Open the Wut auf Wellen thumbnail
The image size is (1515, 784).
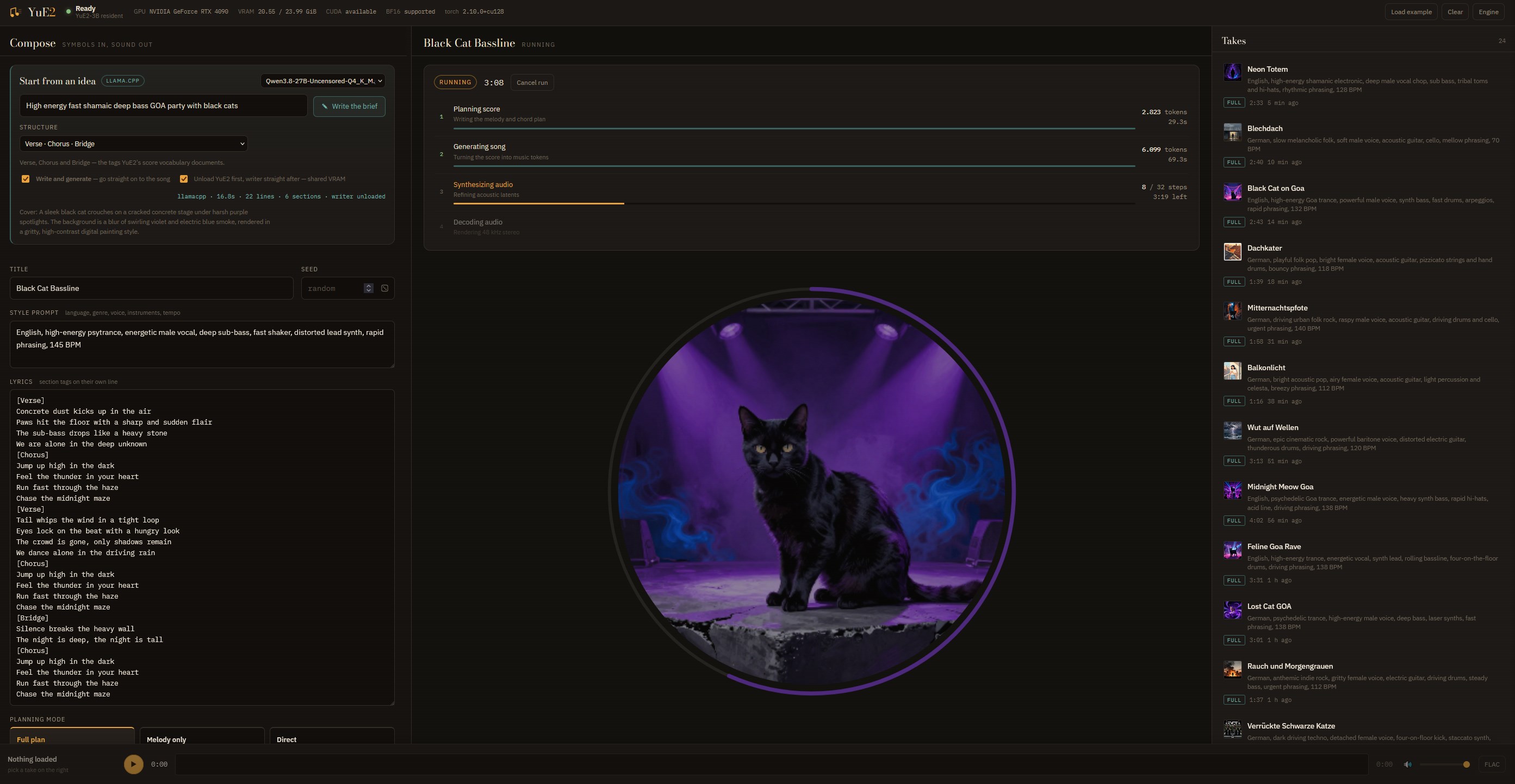pos(1232,431)
